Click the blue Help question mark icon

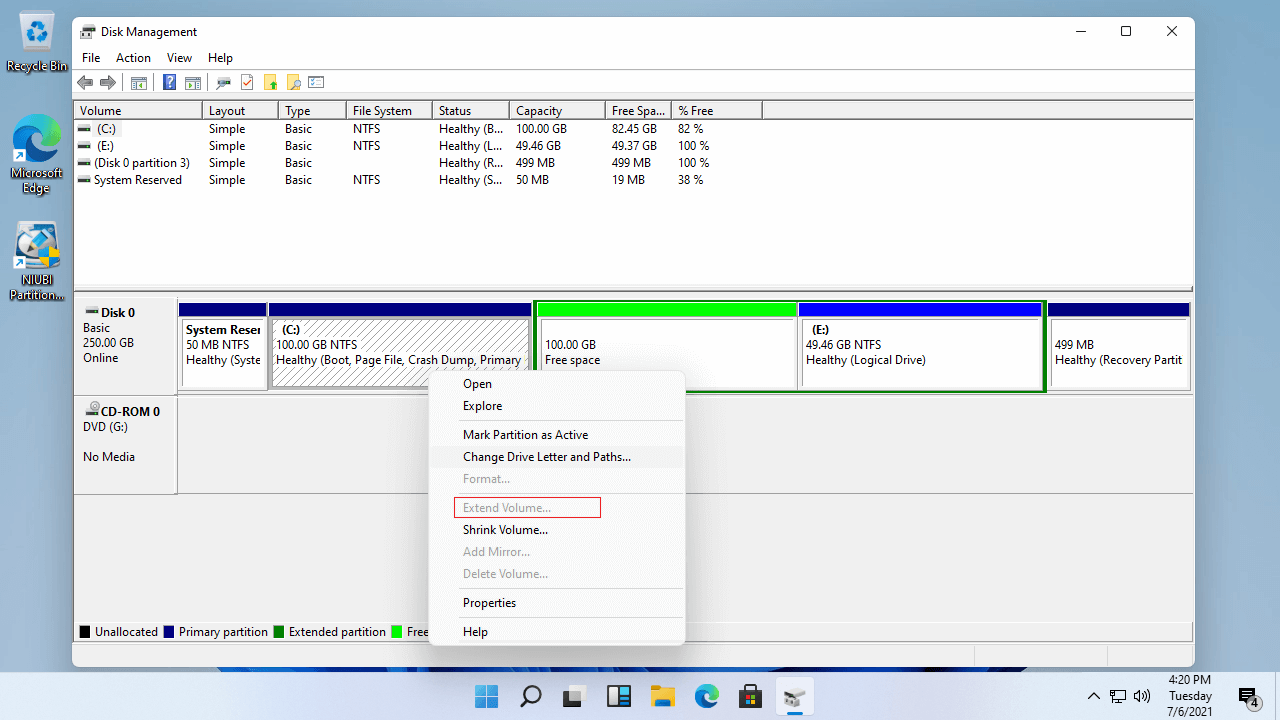170,83
